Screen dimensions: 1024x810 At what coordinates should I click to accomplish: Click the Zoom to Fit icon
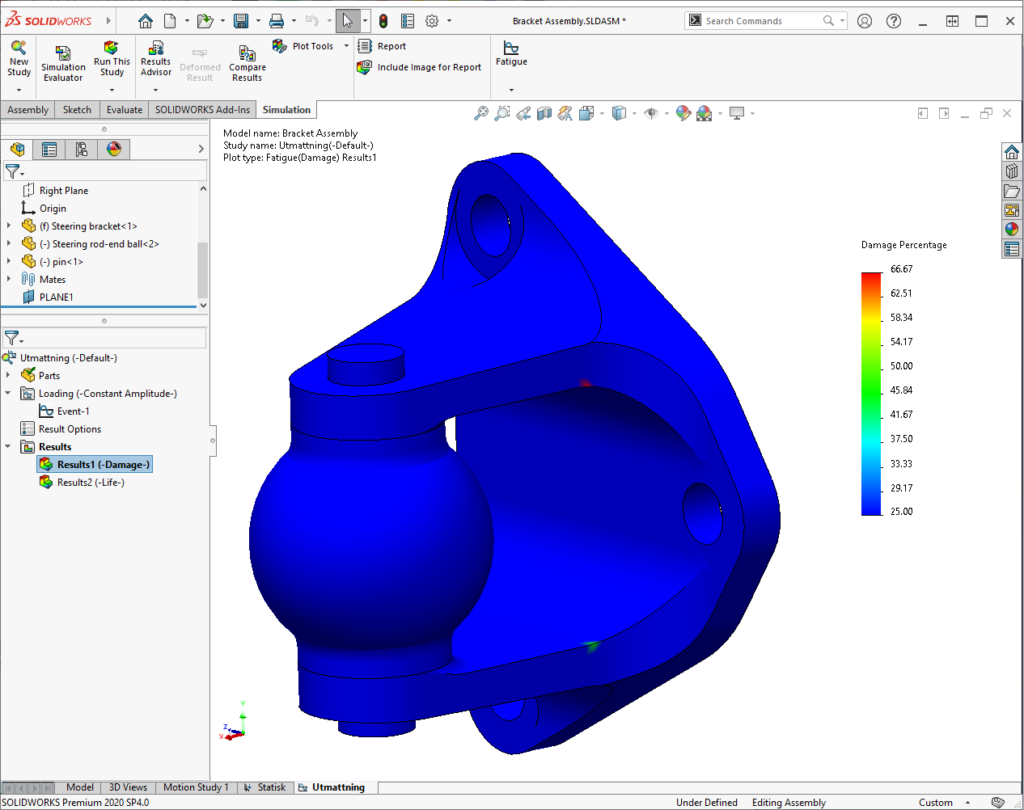tap(481, 114)
